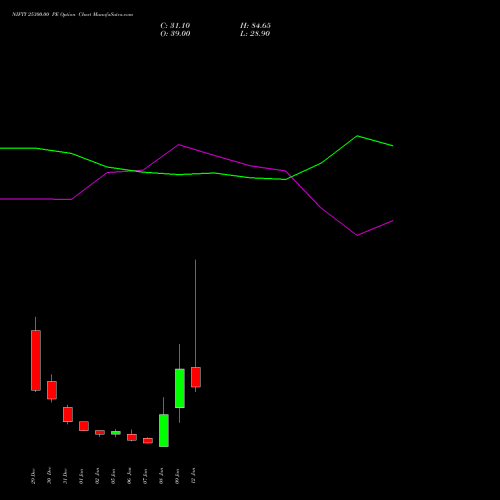The height and width of the screenshot is (500, 500).
Task: Select the red candle for 12 Jan
Action: [x=196, y=377]
